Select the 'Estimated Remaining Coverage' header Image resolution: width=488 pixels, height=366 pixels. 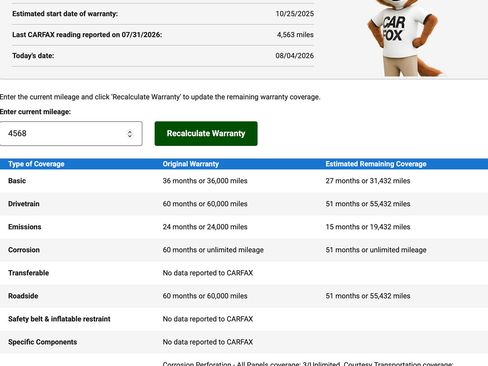(376, 164)
